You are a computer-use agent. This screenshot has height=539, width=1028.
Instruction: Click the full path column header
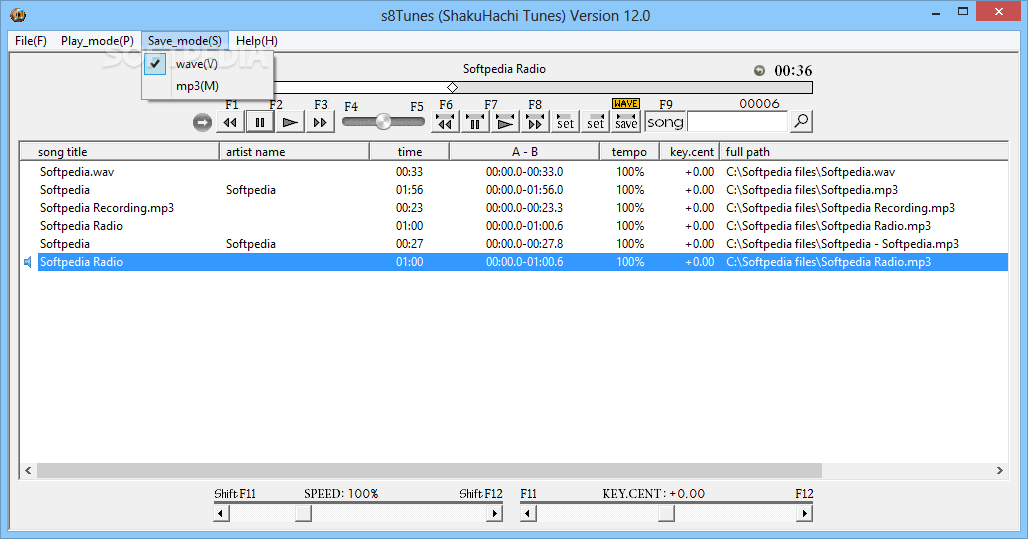[x=864, y=151]
